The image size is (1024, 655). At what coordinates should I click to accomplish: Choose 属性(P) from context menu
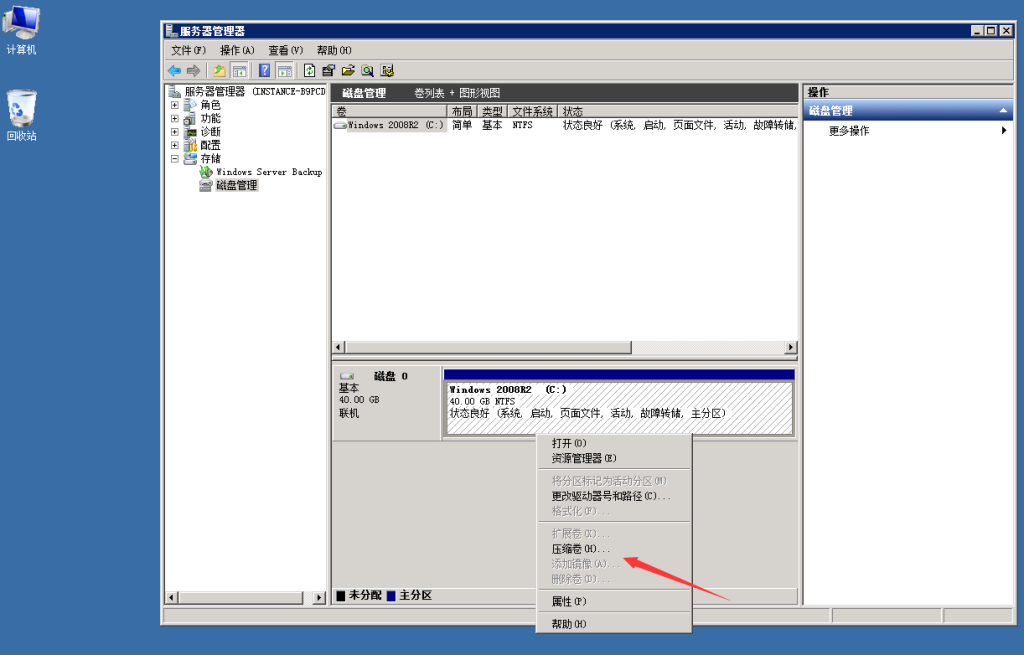pos(614,601)
